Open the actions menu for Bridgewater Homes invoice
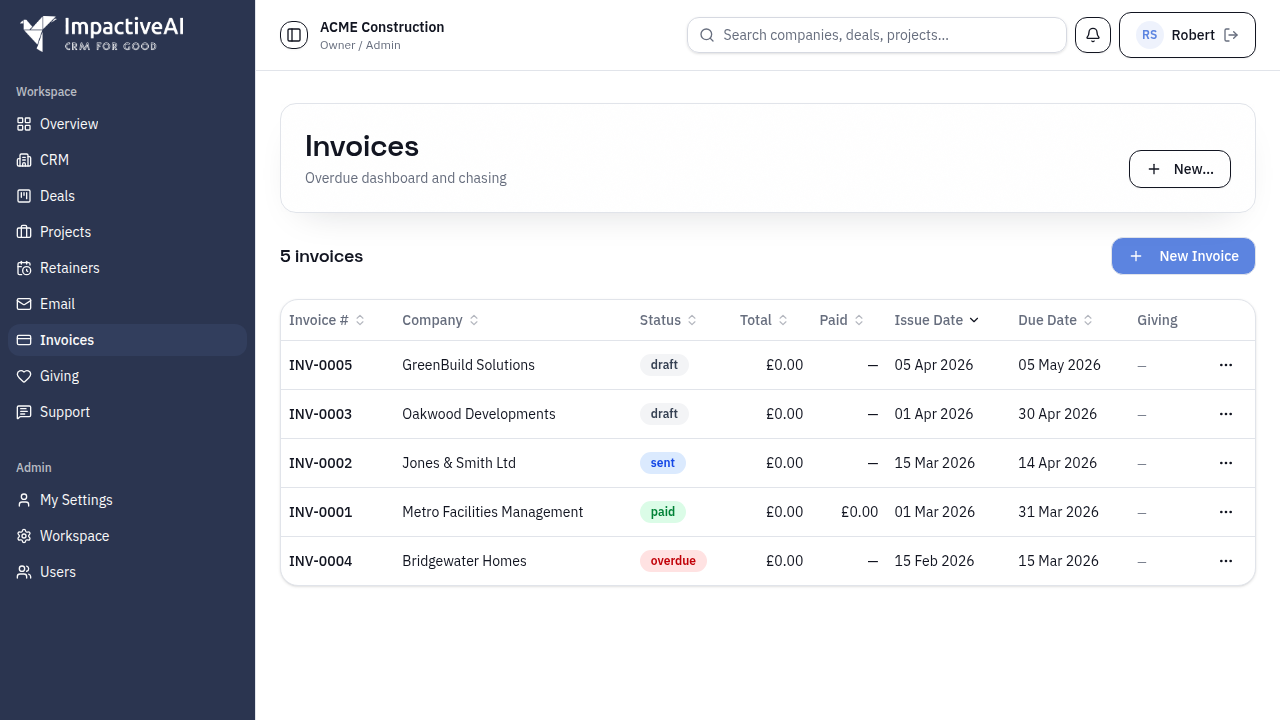This screenshot has height=720, width=1280. click(1226, 561)
